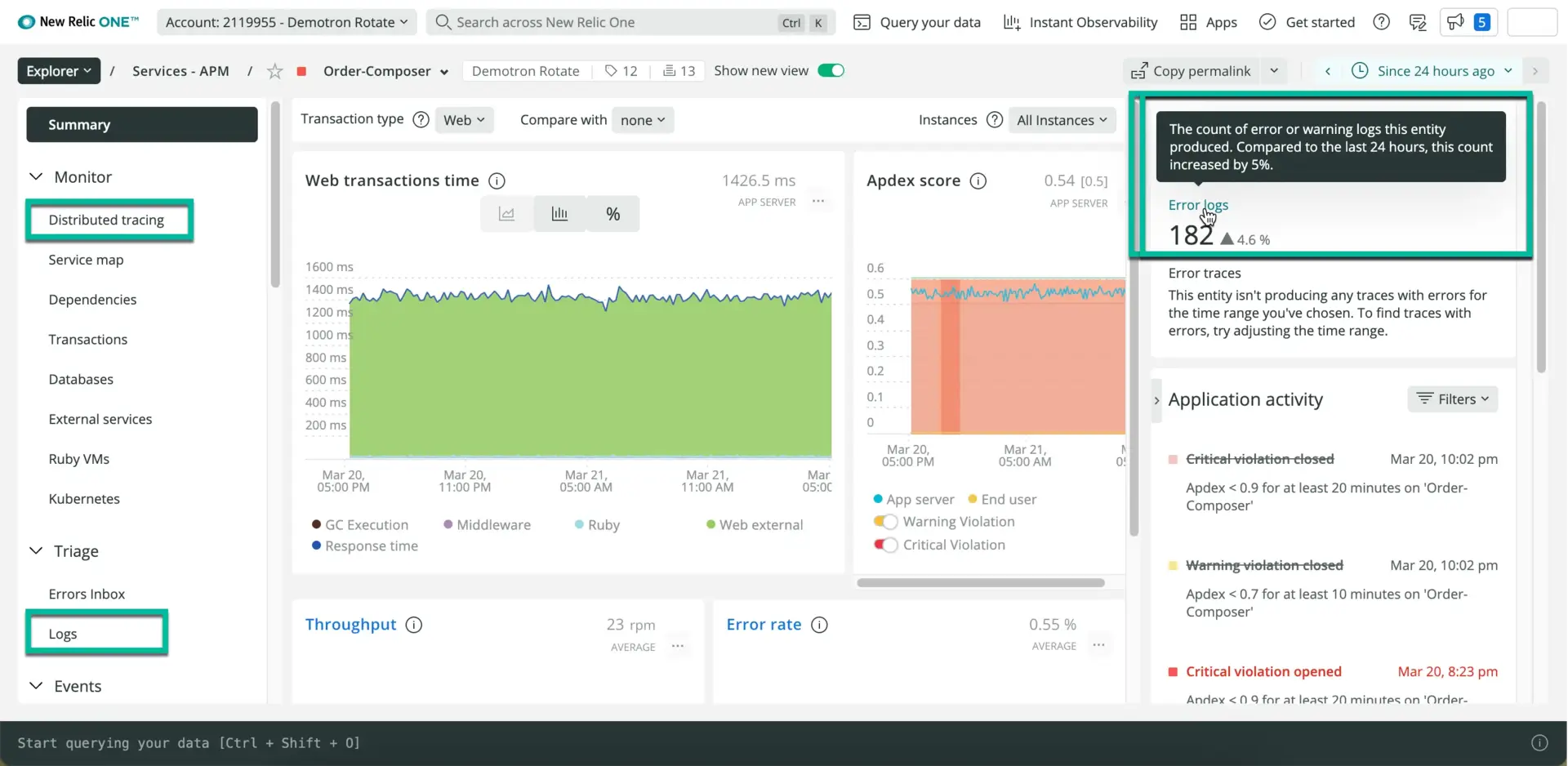The image size is (1568, 766).
Task: Open Distributed tracing in the sidebar
Action: (x=106, y=220)
